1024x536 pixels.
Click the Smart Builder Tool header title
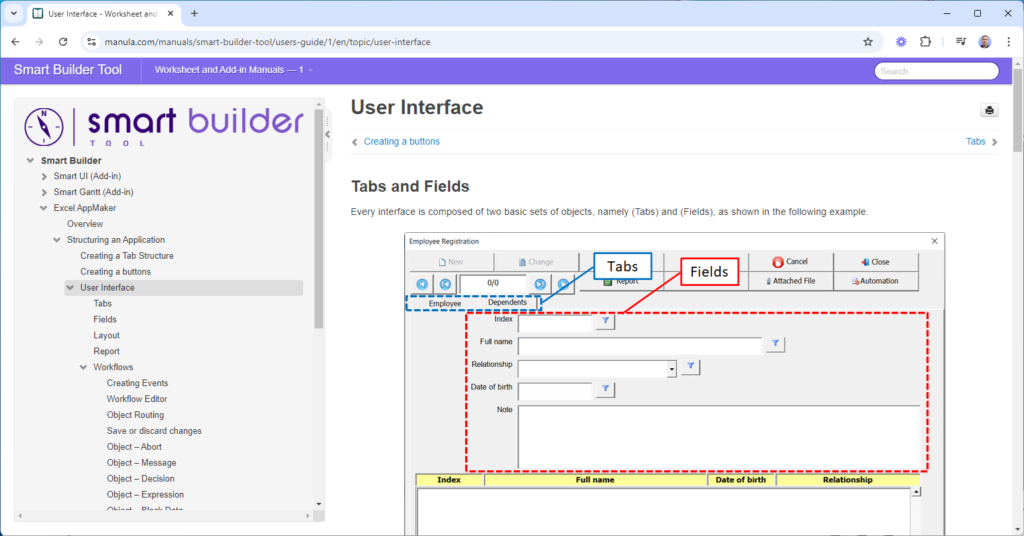[x=68, y=70]
